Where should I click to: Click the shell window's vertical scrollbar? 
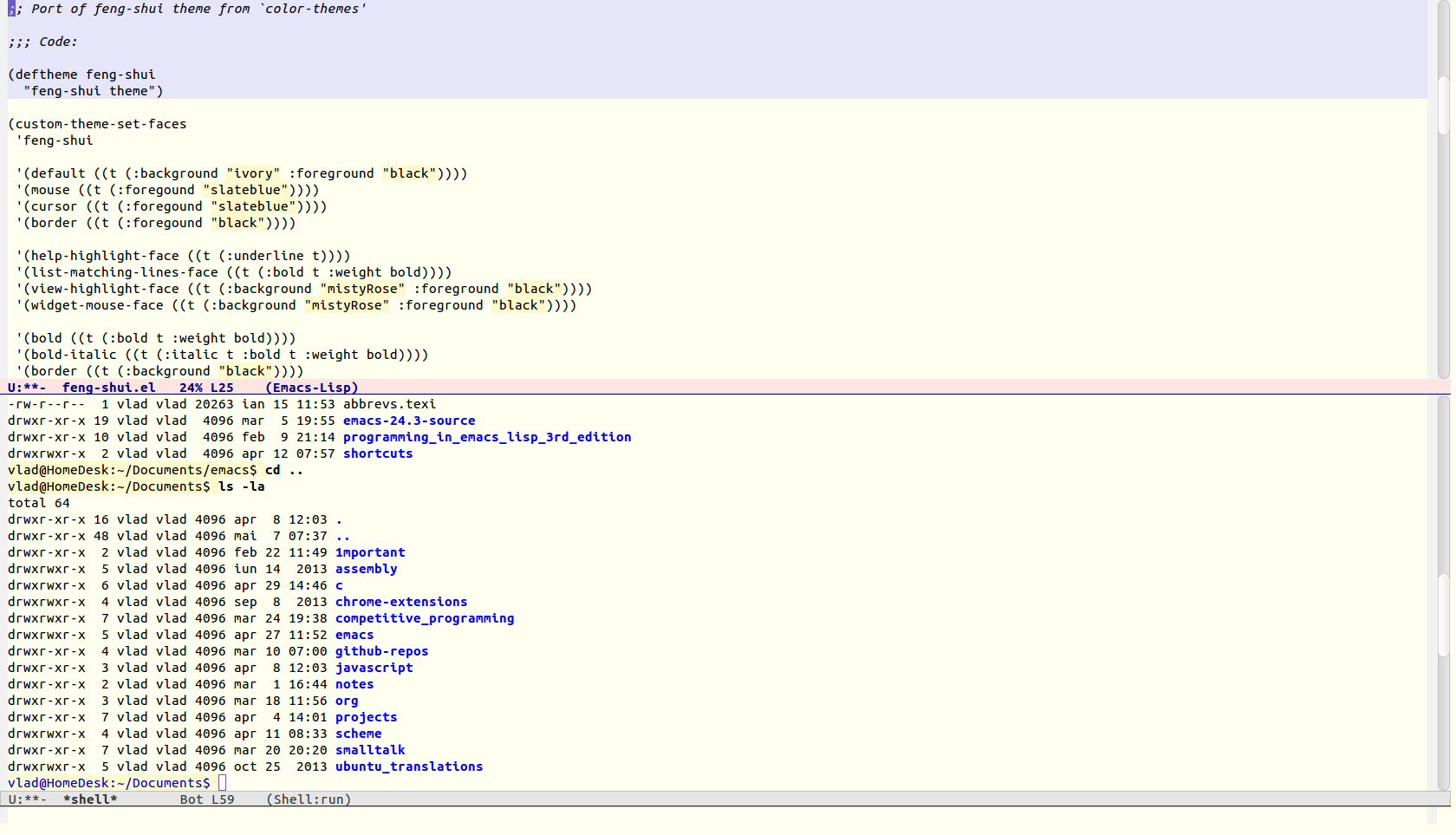[1444, 591]
